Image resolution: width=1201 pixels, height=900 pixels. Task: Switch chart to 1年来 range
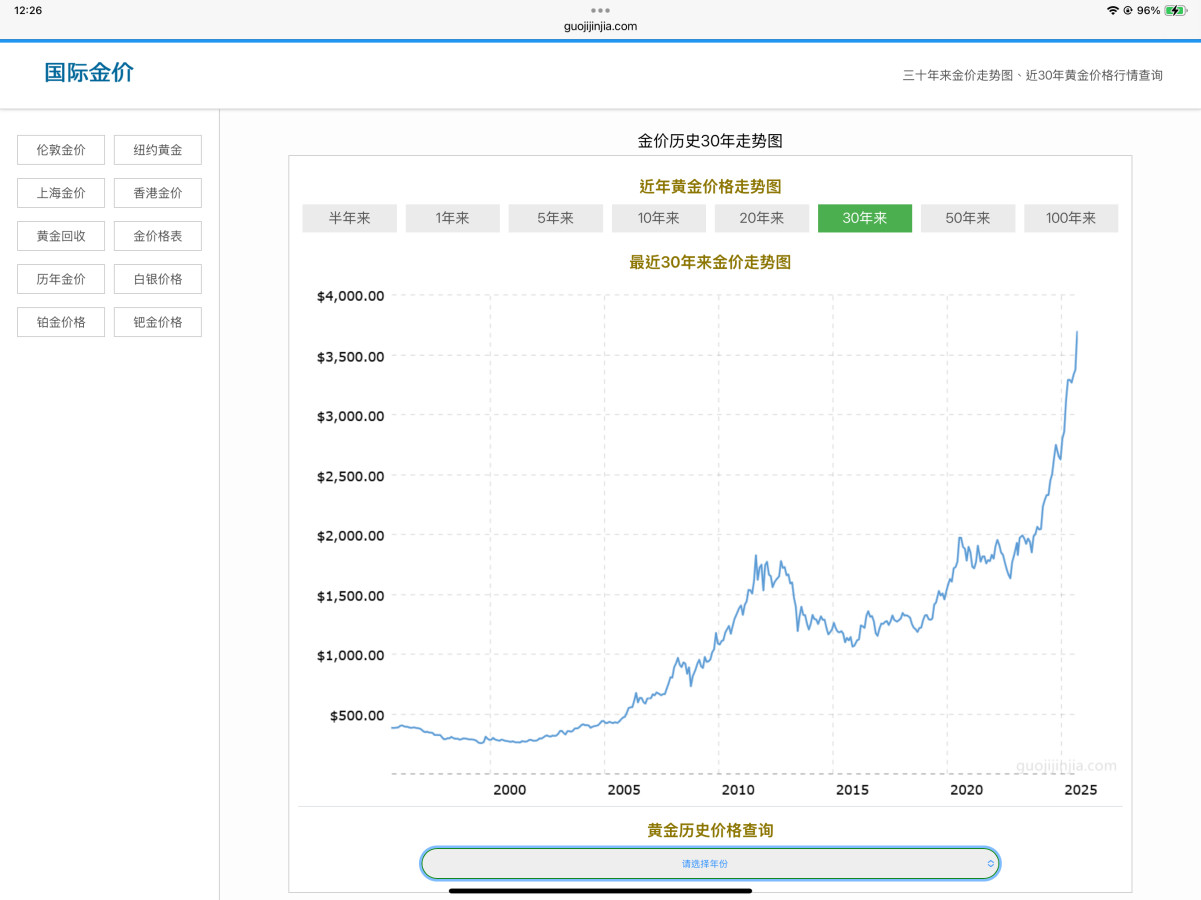452,218
